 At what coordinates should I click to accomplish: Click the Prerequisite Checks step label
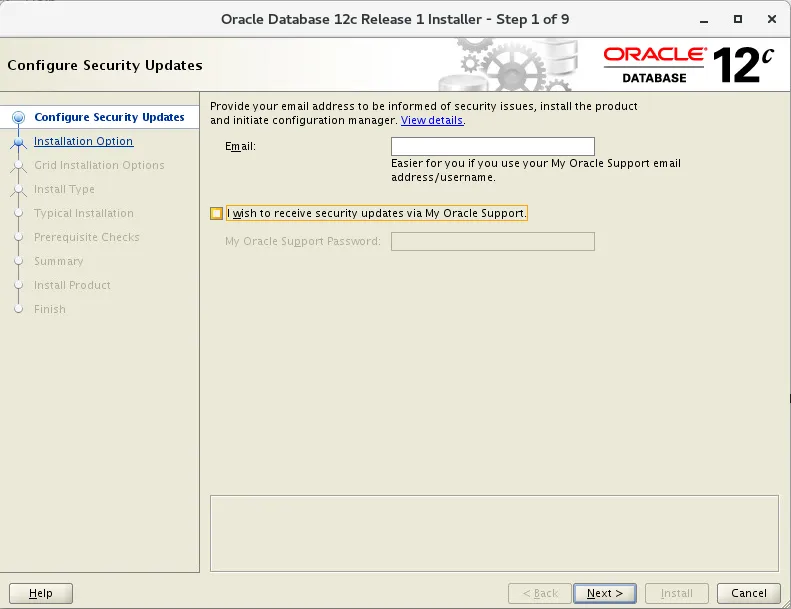tap(87, 237)
